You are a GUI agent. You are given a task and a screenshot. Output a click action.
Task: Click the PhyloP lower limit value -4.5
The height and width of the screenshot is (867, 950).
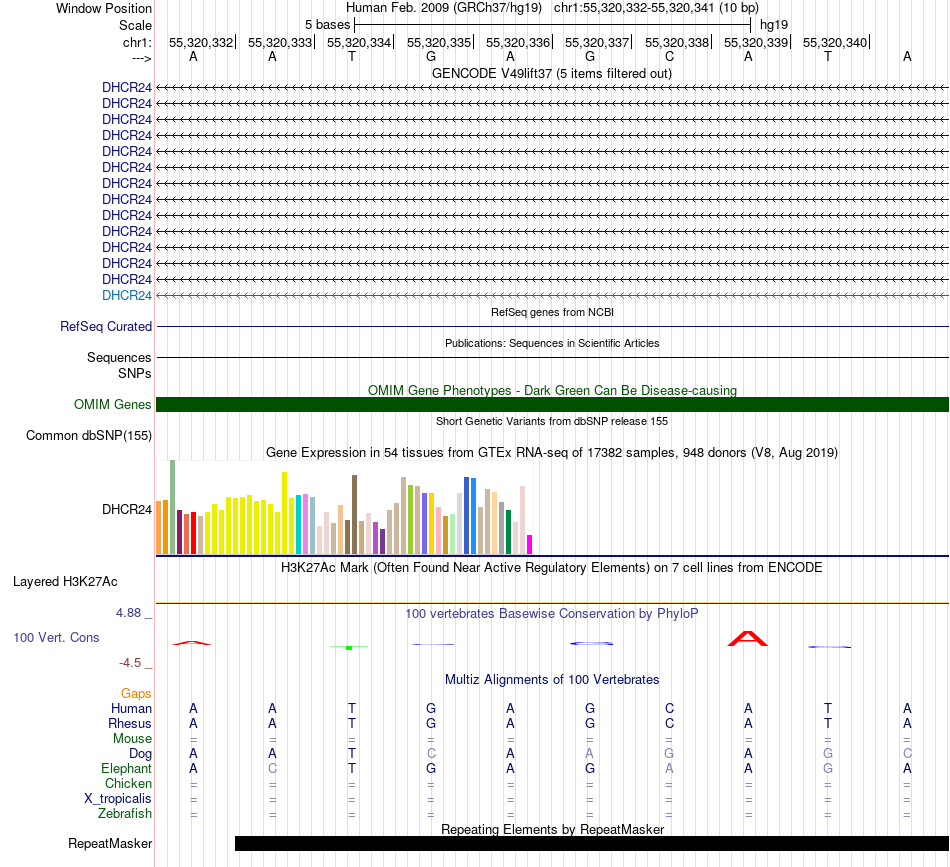tap(130, 663)
